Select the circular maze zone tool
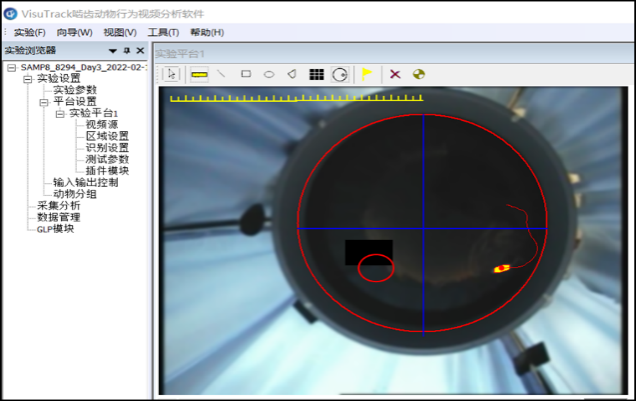636x401 pixels. tap(340, 75)
